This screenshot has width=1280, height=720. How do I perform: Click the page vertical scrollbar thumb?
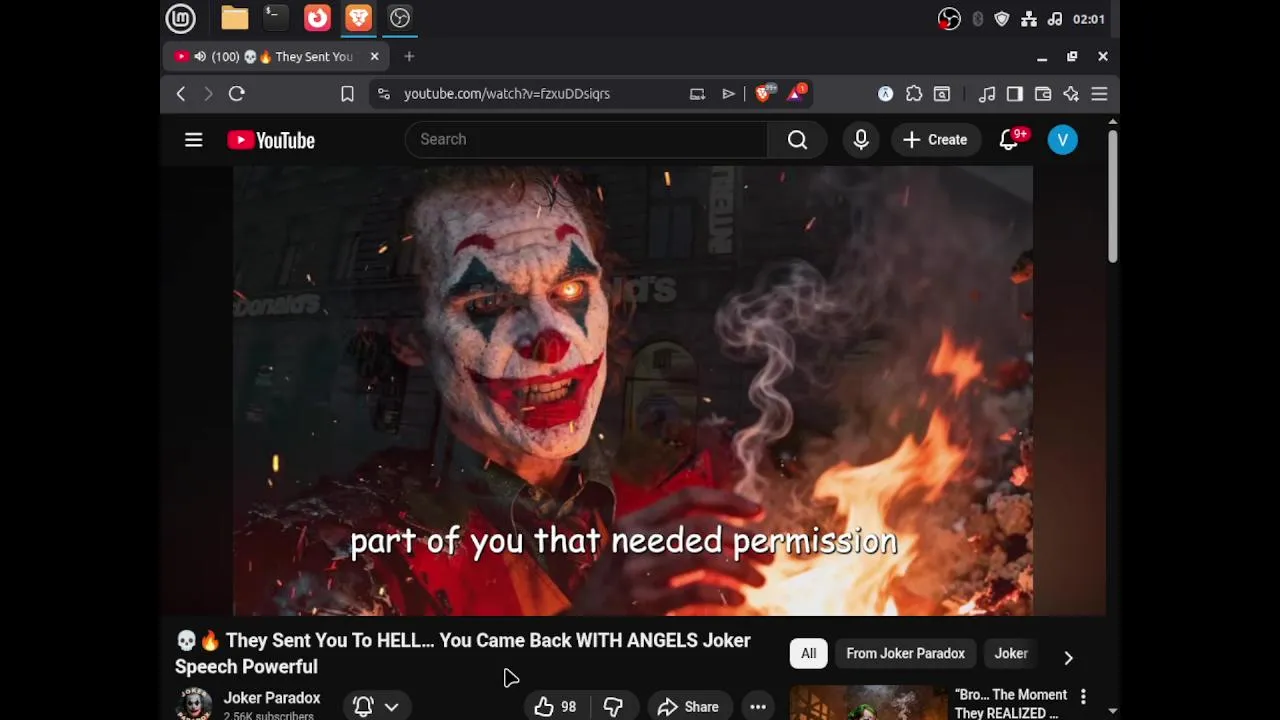(x=1112, y=196)
